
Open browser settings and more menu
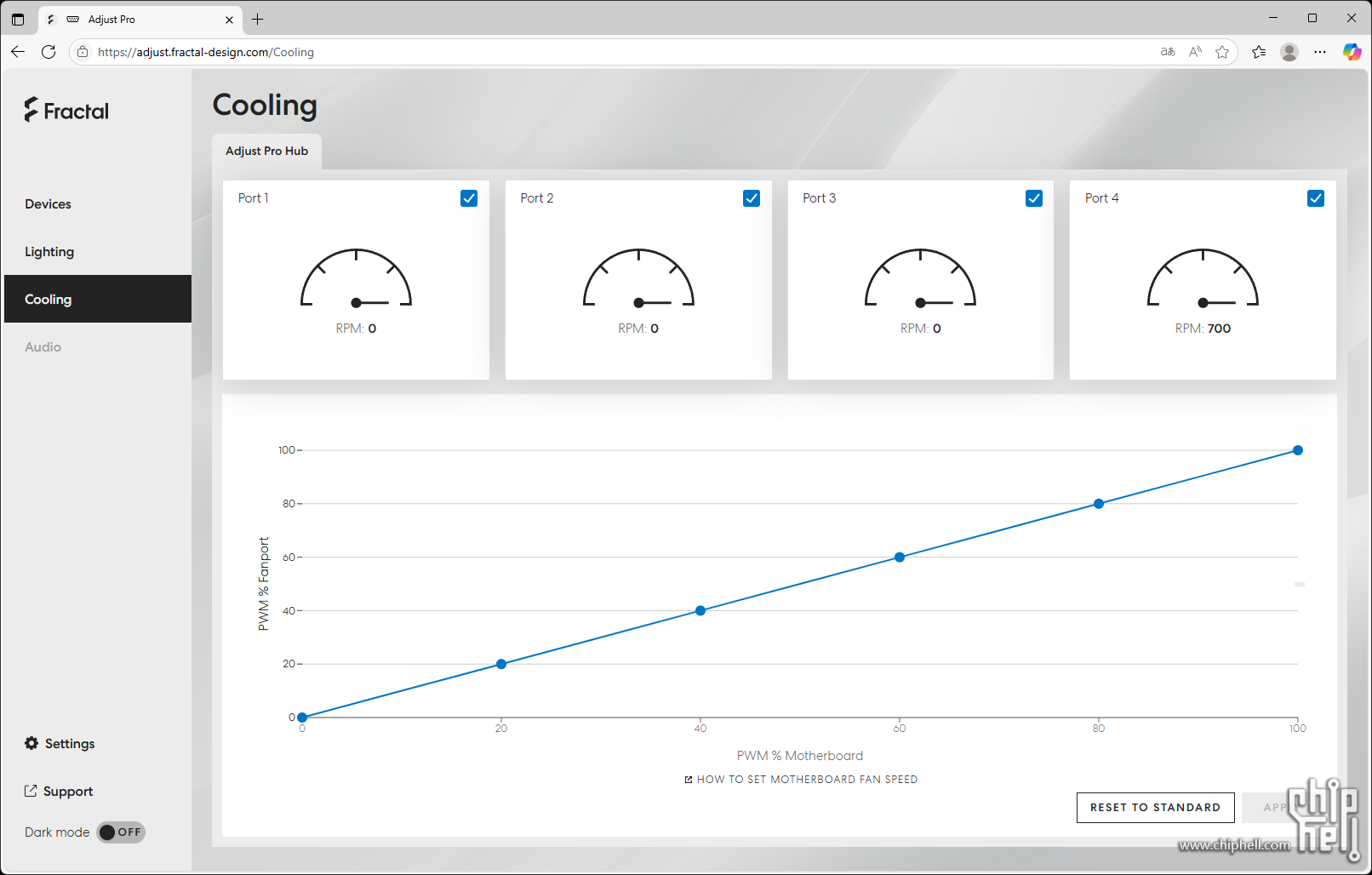coord(1320,52)
